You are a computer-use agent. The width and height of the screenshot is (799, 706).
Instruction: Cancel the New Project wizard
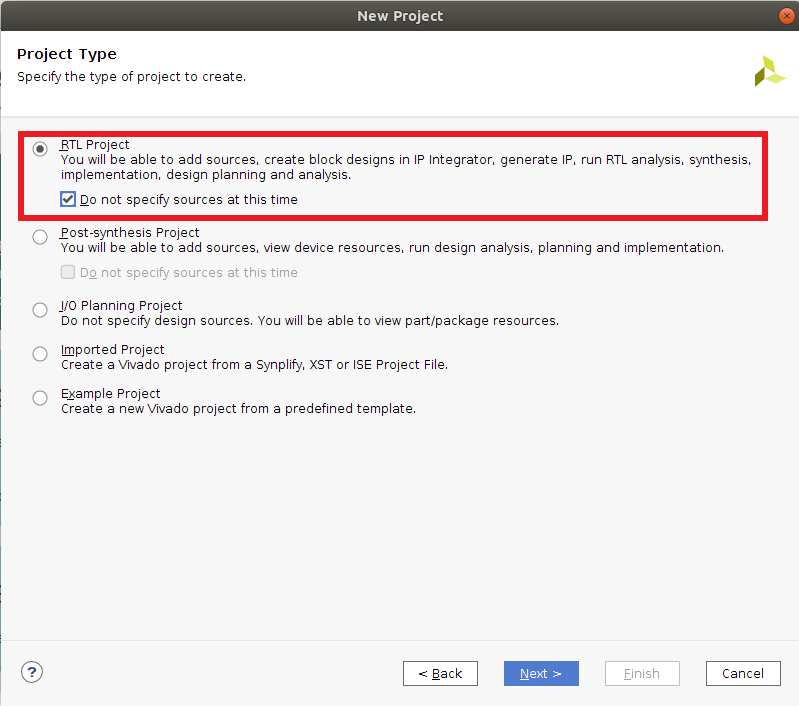pos(742,673)
